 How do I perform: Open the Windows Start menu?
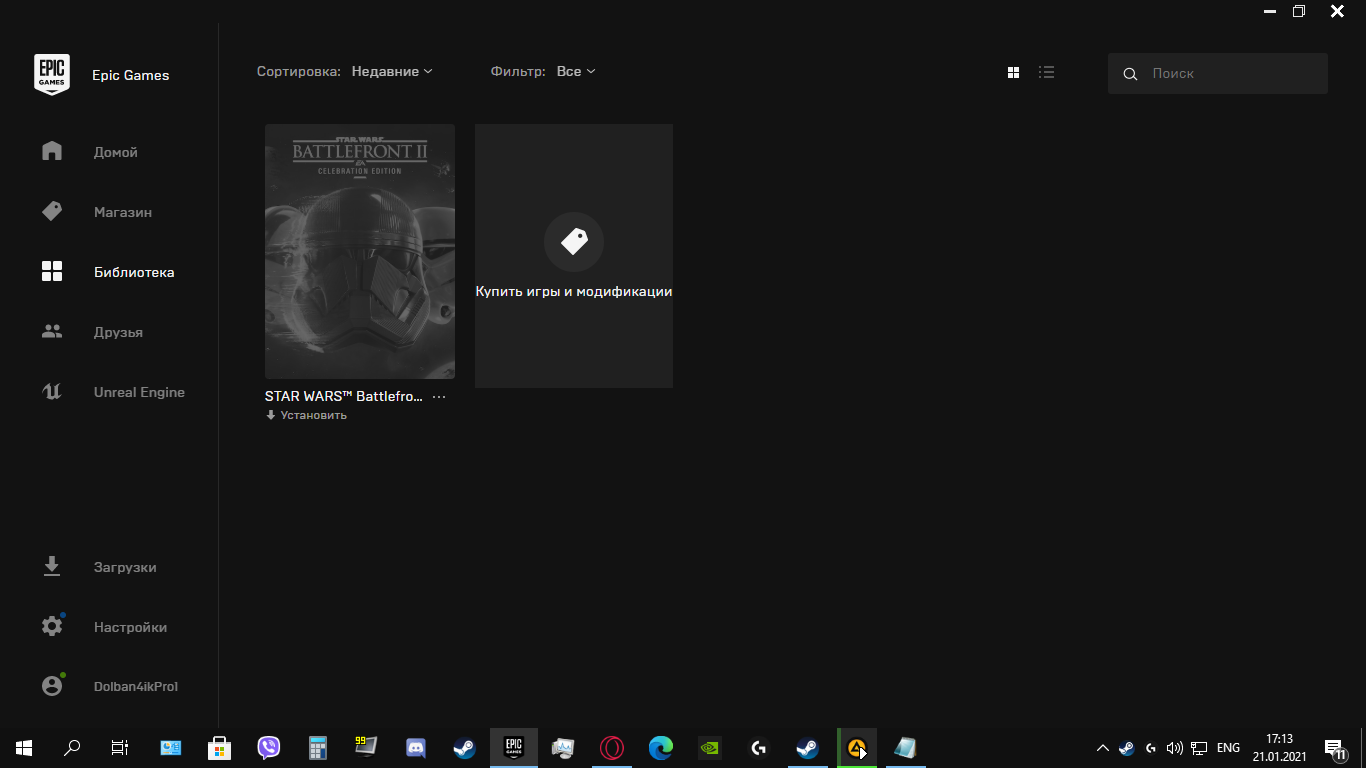pyautogui.click(x=24, y=747)
